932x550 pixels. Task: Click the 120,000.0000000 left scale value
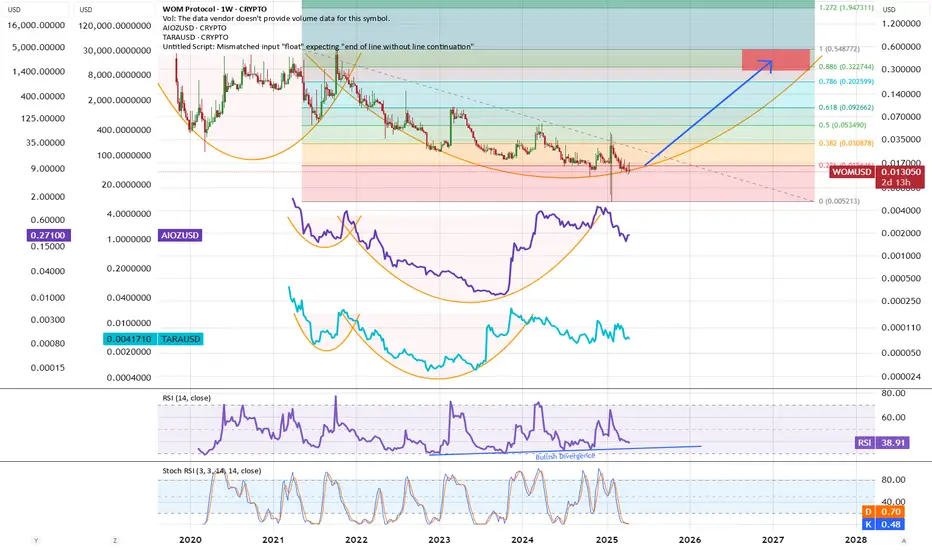coord(115,26)
